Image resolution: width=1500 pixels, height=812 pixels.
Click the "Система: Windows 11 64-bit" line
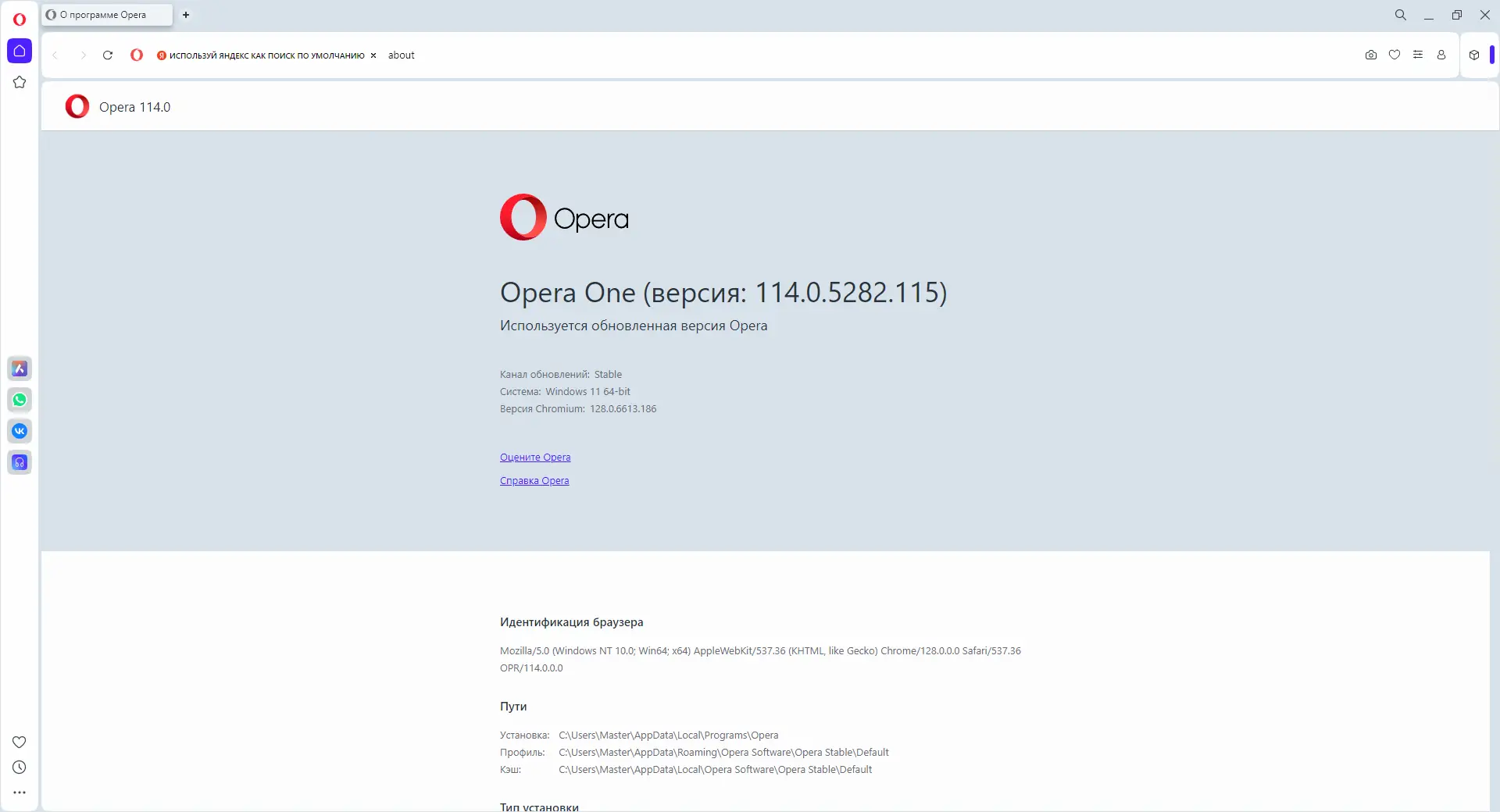[x=565, y=392]
